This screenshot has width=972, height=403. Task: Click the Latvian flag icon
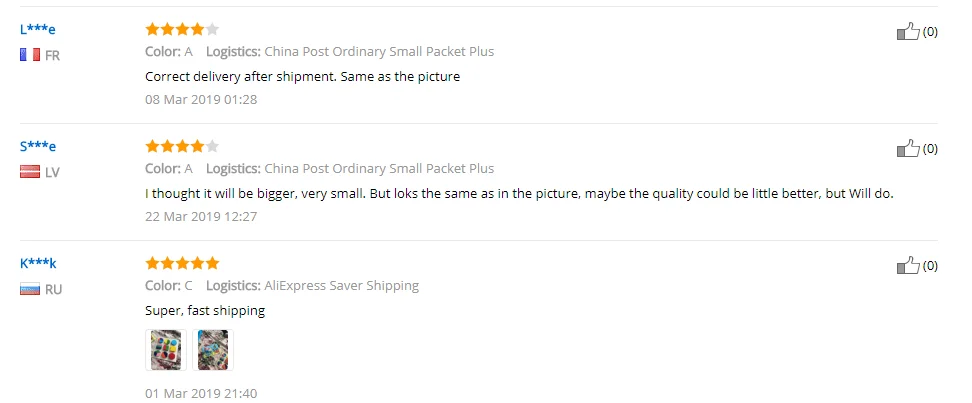click(x=30, y=172)
